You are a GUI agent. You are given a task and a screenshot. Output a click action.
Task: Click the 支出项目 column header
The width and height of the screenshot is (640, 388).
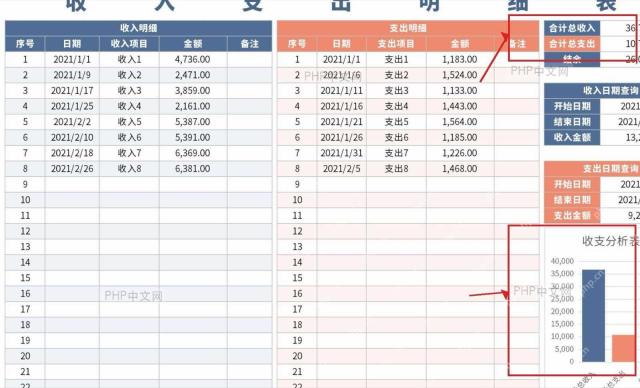click(396, 44)
